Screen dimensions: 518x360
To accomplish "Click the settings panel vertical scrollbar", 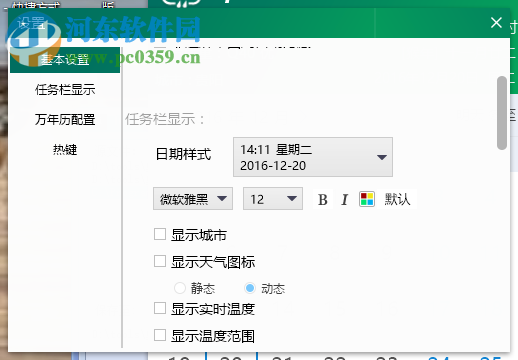I will point(502,113).
